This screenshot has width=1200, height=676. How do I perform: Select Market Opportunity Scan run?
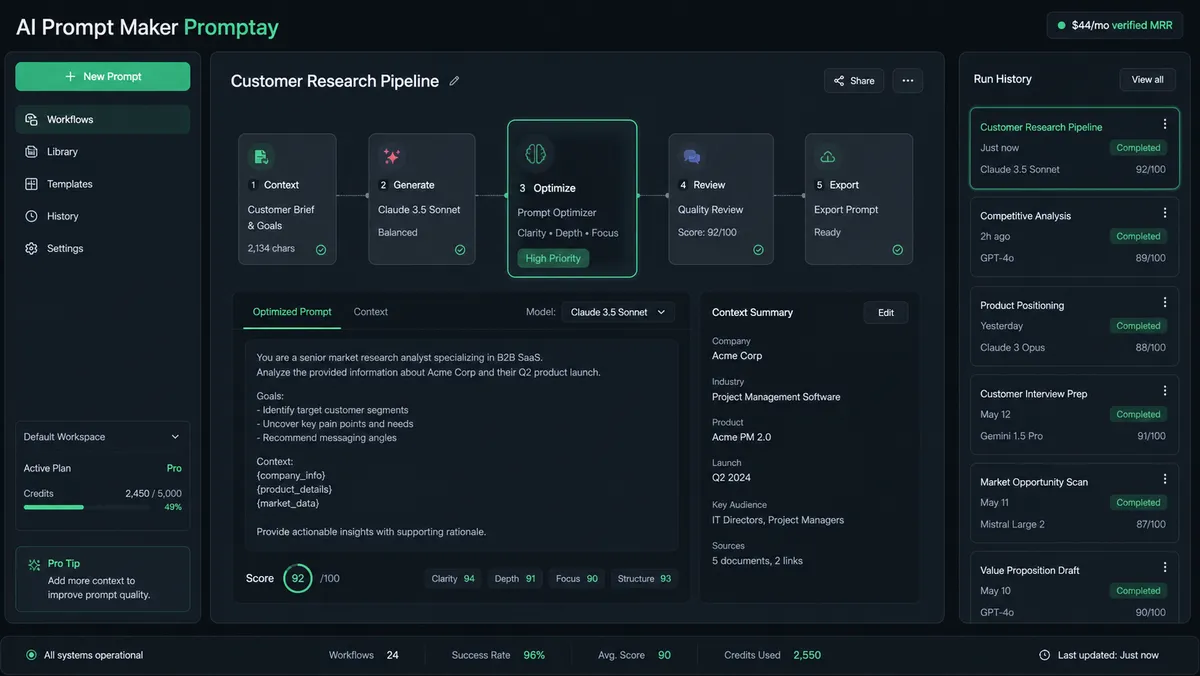[1074, 503]
